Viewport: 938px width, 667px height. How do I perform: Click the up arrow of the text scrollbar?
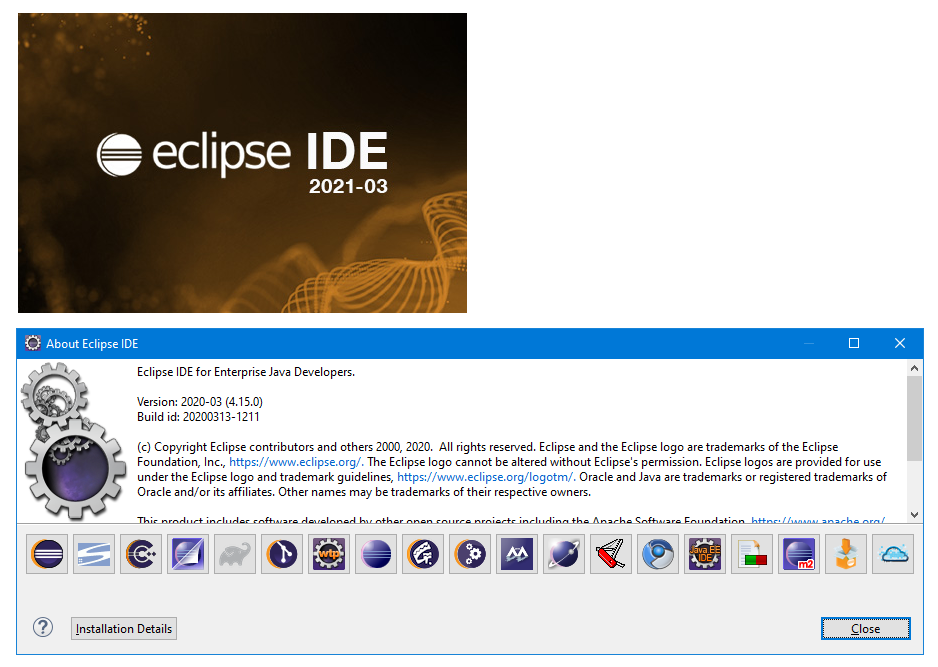click(914, 368)
